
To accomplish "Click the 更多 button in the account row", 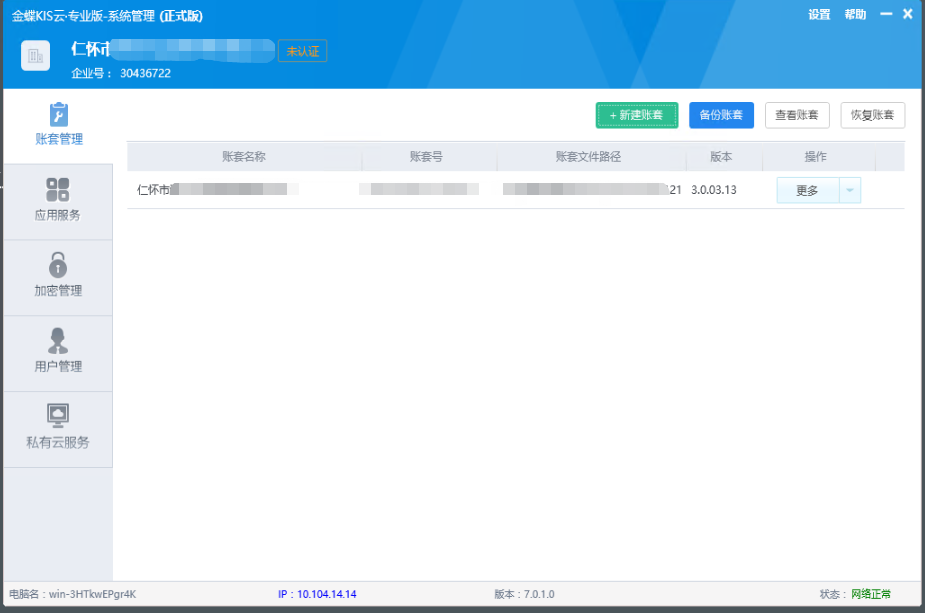I will click(807, 190).
